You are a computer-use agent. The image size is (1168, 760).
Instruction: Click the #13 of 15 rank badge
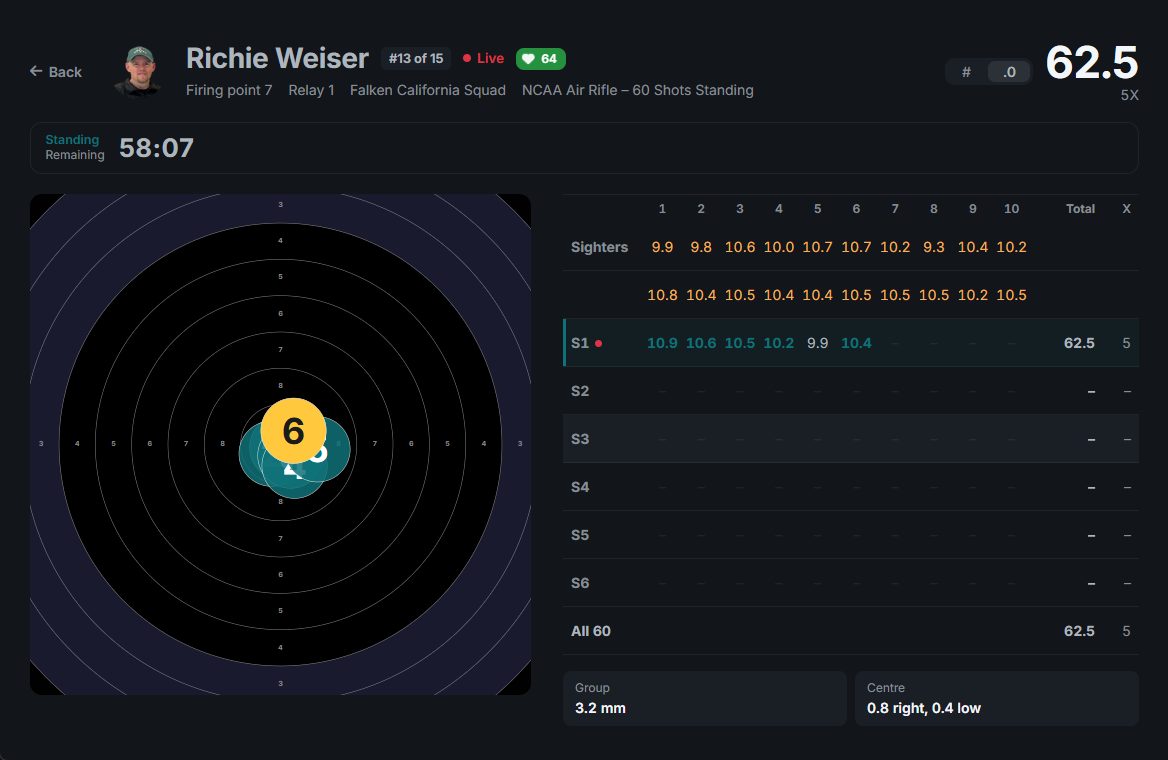click(416, 58)
